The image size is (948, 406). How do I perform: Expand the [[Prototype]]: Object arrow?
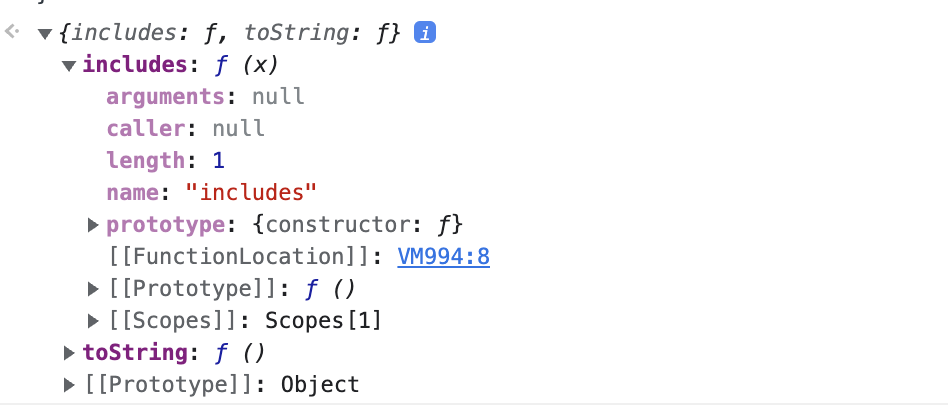tap(69, 385)
